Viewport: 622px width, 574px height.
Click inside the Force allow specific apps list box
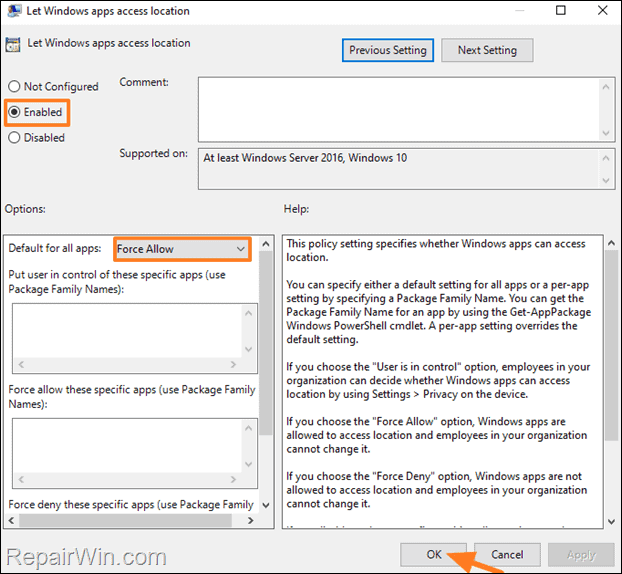coord(128,445)
